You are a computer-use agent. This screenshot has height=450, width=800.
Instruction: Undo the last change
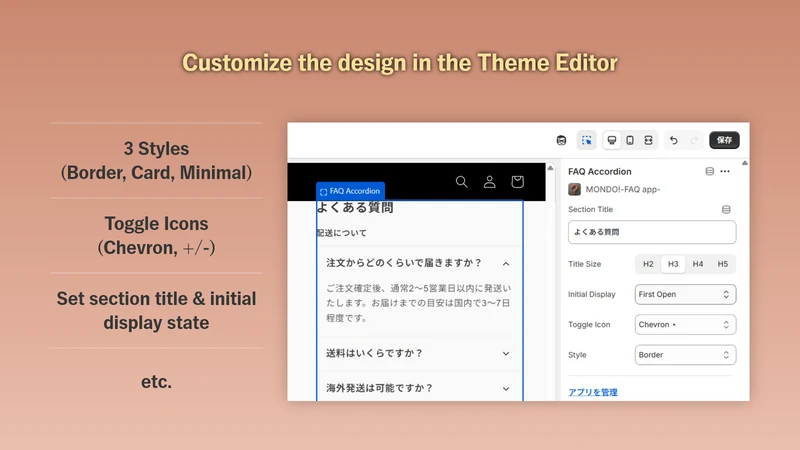coord(673,140)
